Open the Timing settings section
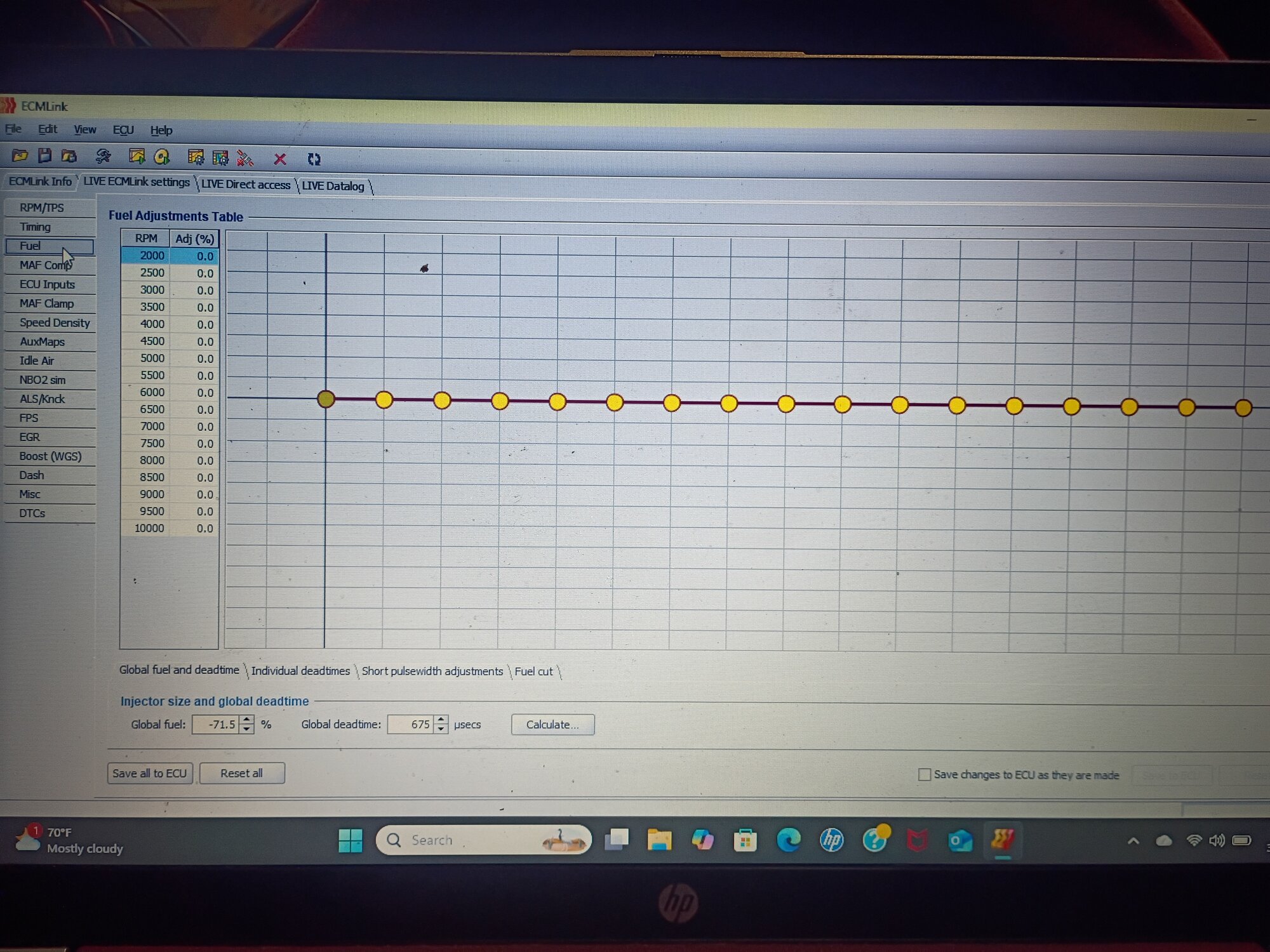The image size is (1270, 952). (x=50, y=227)
